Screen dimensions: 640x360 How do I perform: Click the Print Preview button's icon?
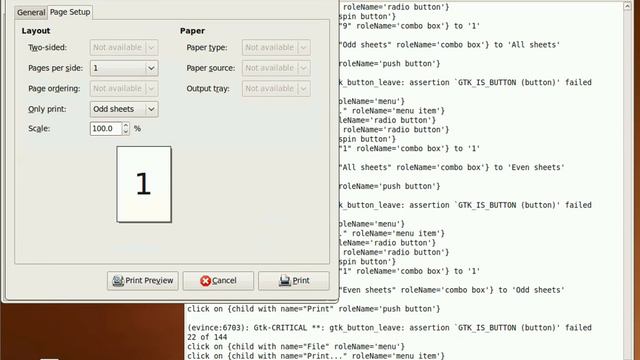[118, 281]
